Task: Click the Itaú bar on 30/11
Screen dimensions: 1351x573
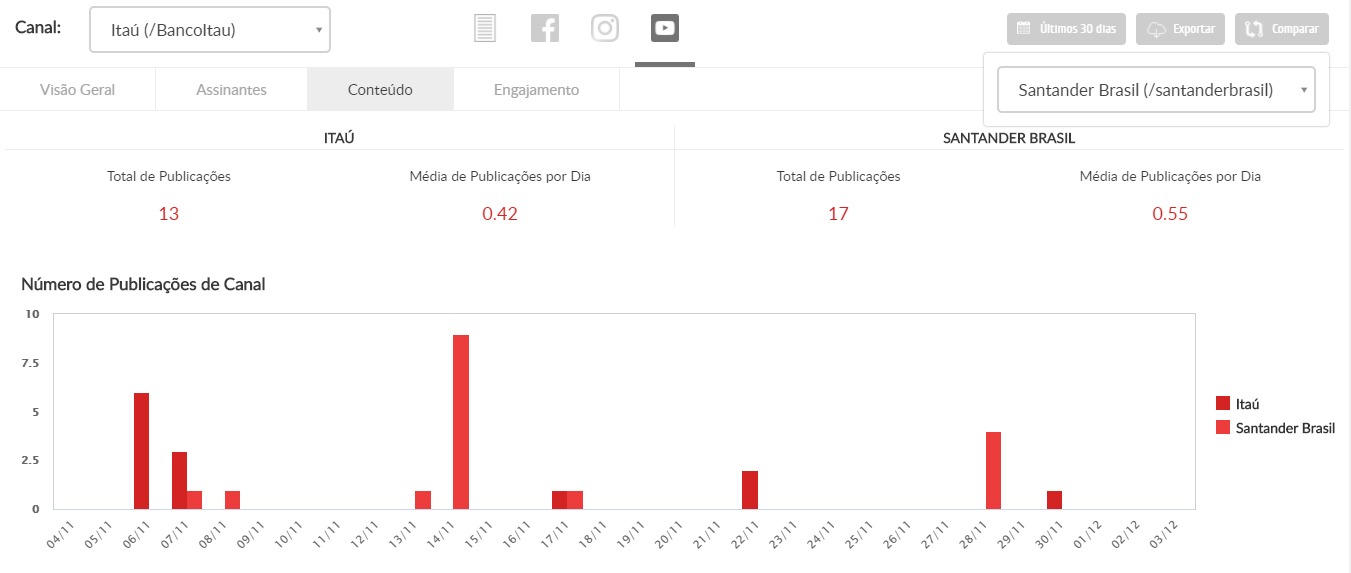Action: tap(1054, 500)
